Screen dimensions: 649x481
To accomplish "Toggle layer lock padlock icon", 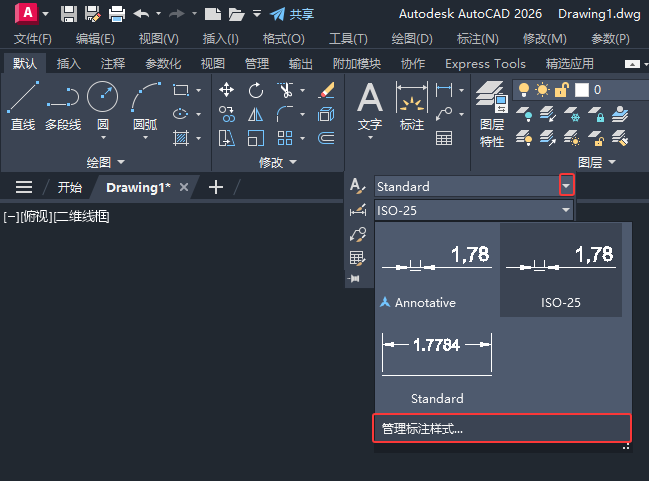I will (562, 90).
